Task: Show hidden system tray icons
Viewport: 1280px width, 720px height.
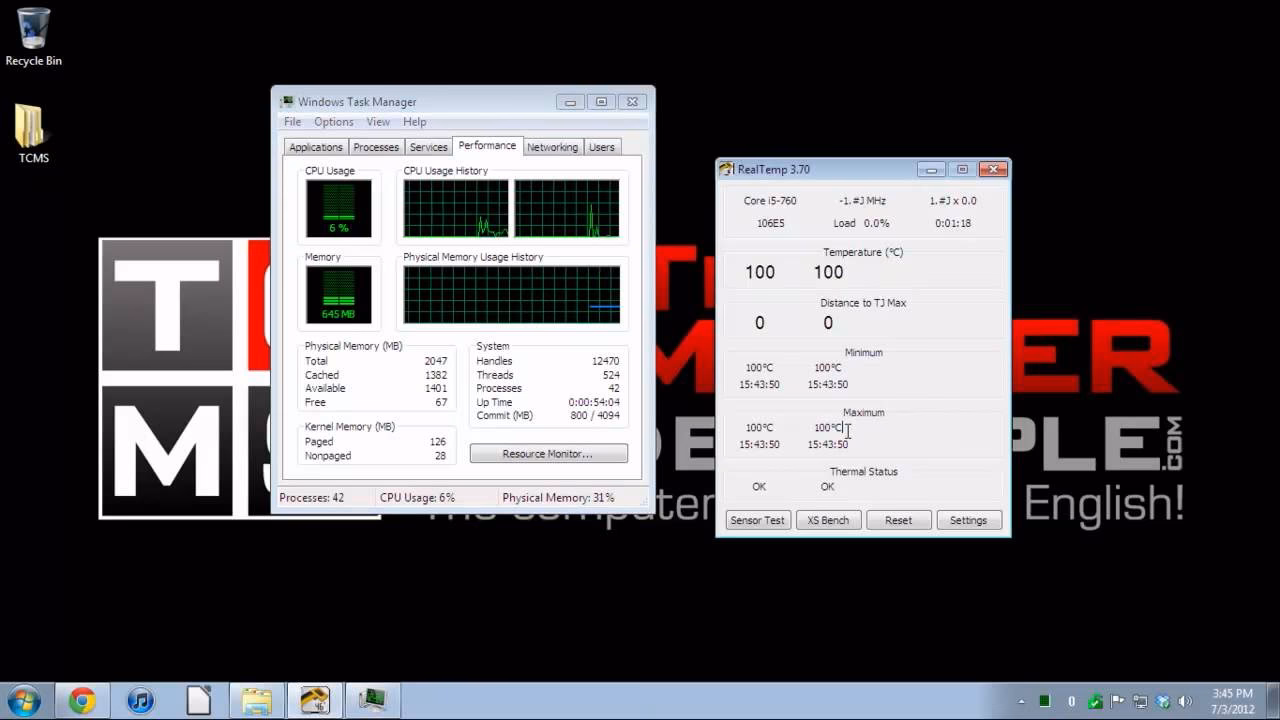Action: [1021, 701]
